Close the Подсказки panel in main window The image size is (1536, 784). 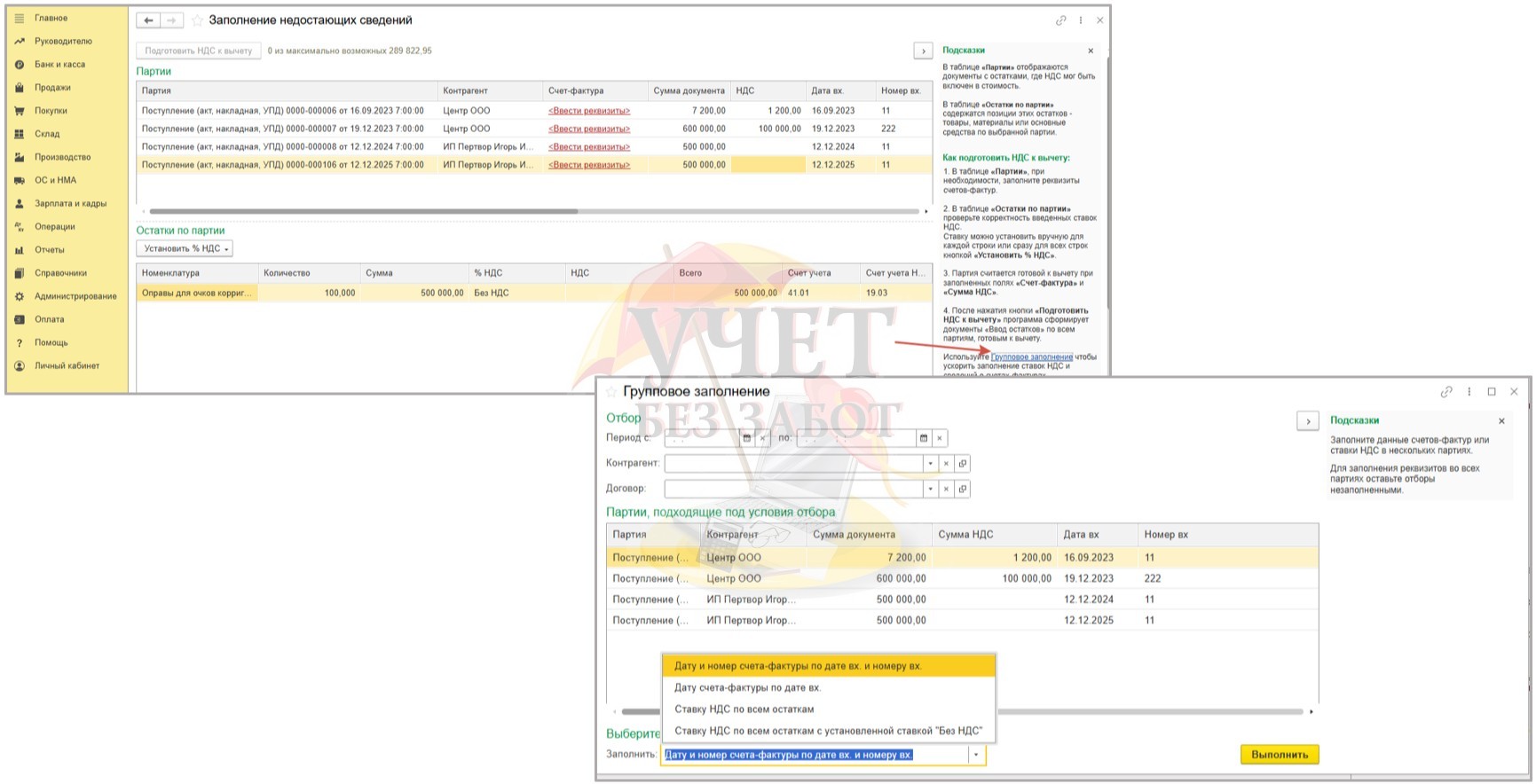[1091, 51]
